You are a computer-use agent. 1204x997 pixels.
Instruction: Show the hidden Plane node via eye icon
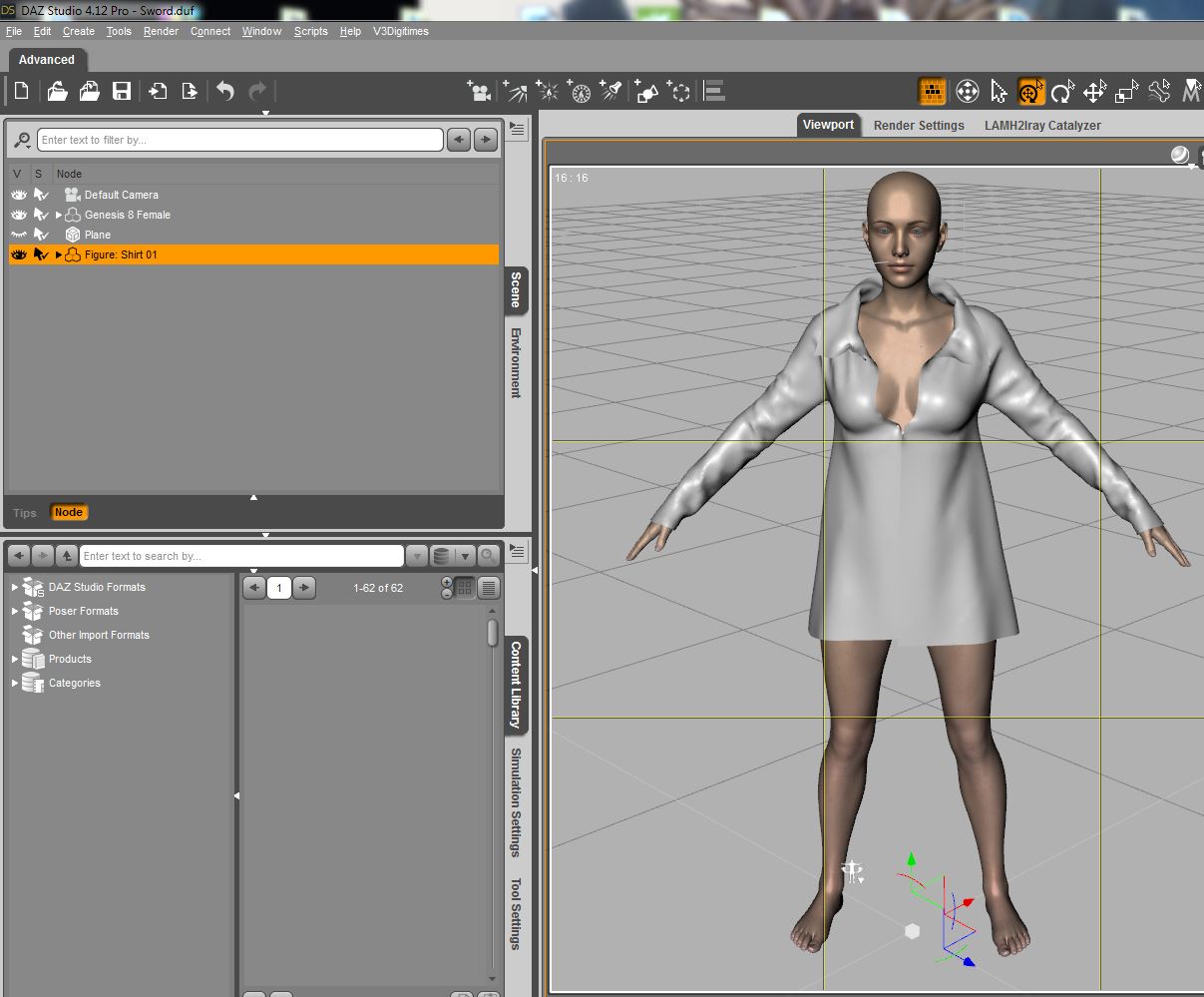[18, 235]
